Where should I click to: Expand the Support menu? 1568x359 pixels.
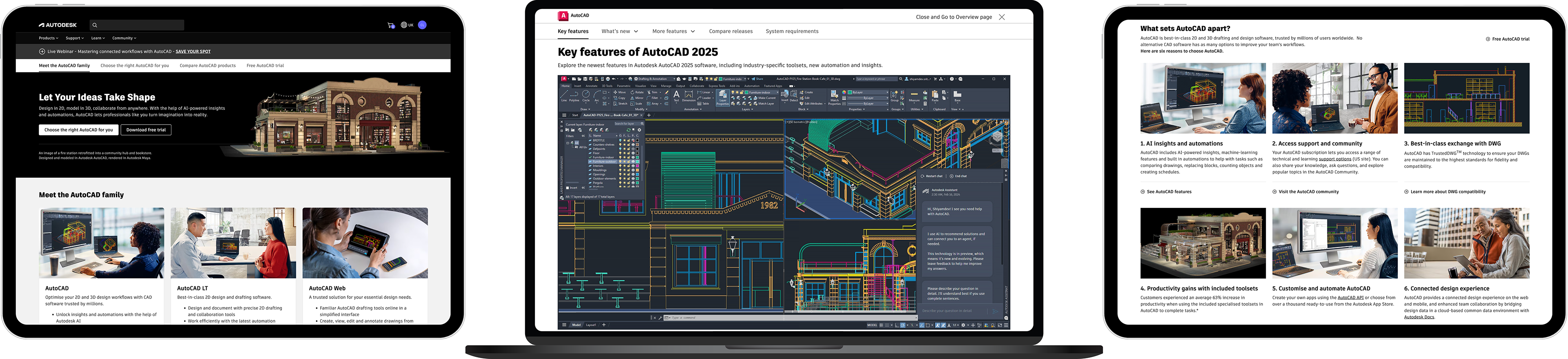(75, 38)
